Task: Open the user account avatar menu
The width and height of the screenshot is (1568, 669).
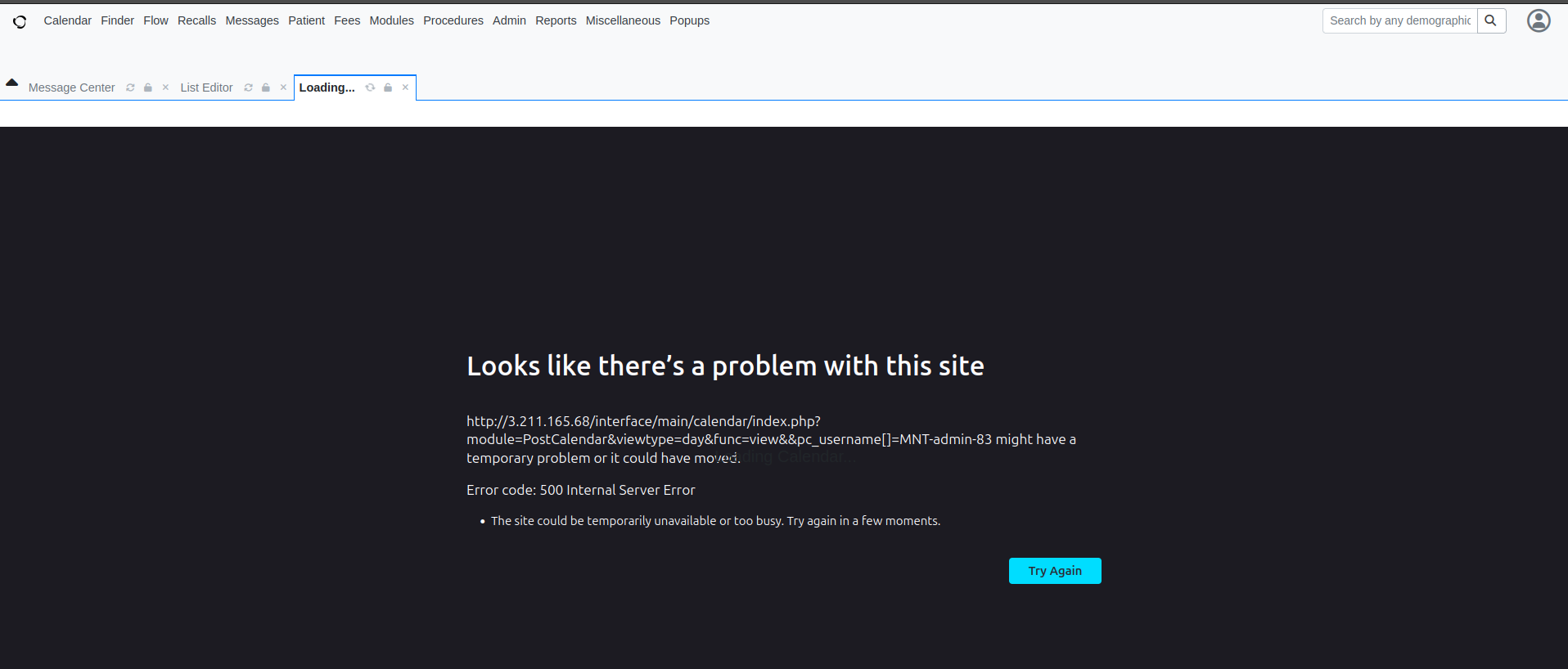Action: [1539, 20]
